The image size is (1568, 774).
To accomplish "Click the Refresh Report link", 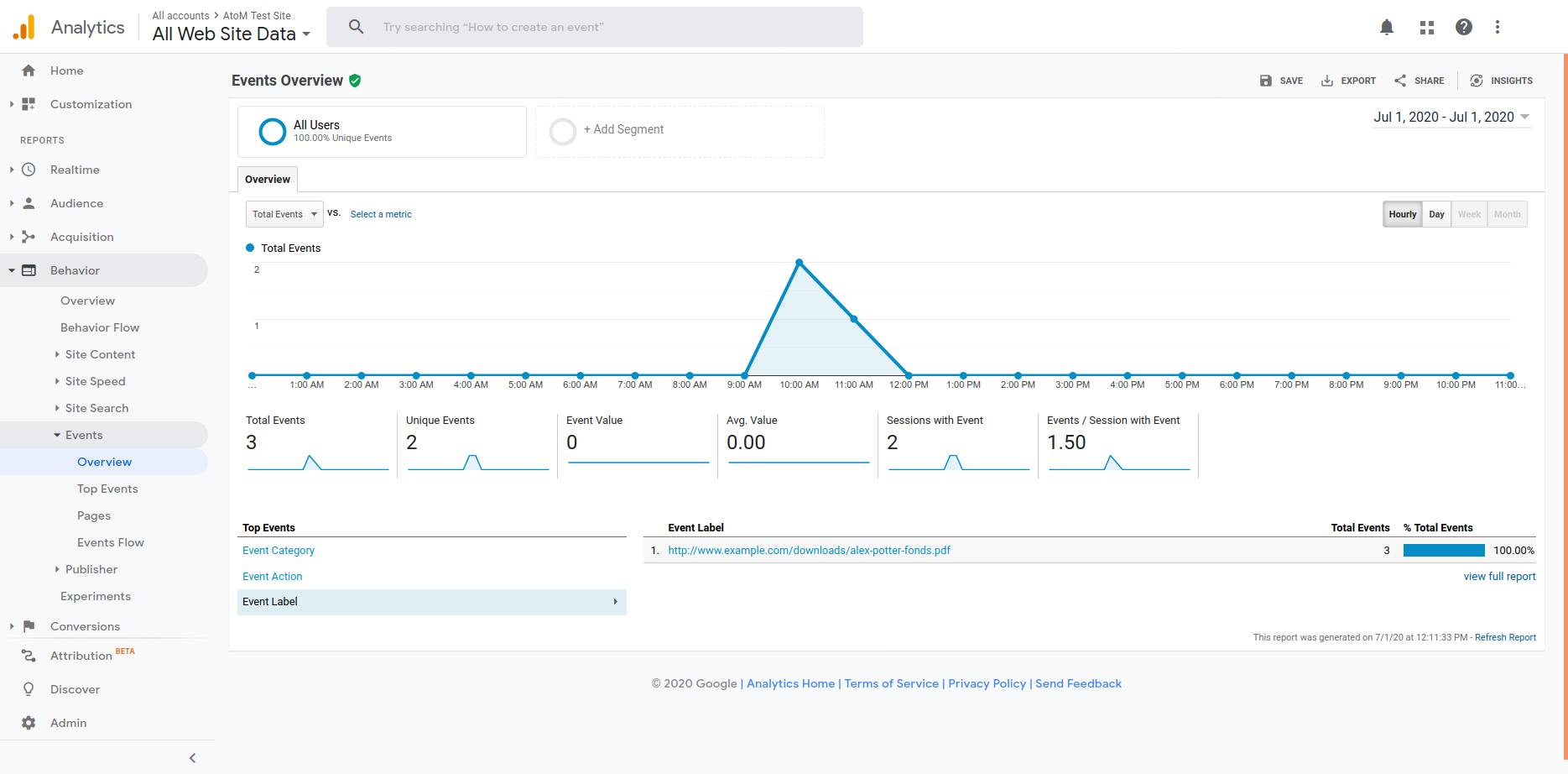I will tap(1505, 638).
